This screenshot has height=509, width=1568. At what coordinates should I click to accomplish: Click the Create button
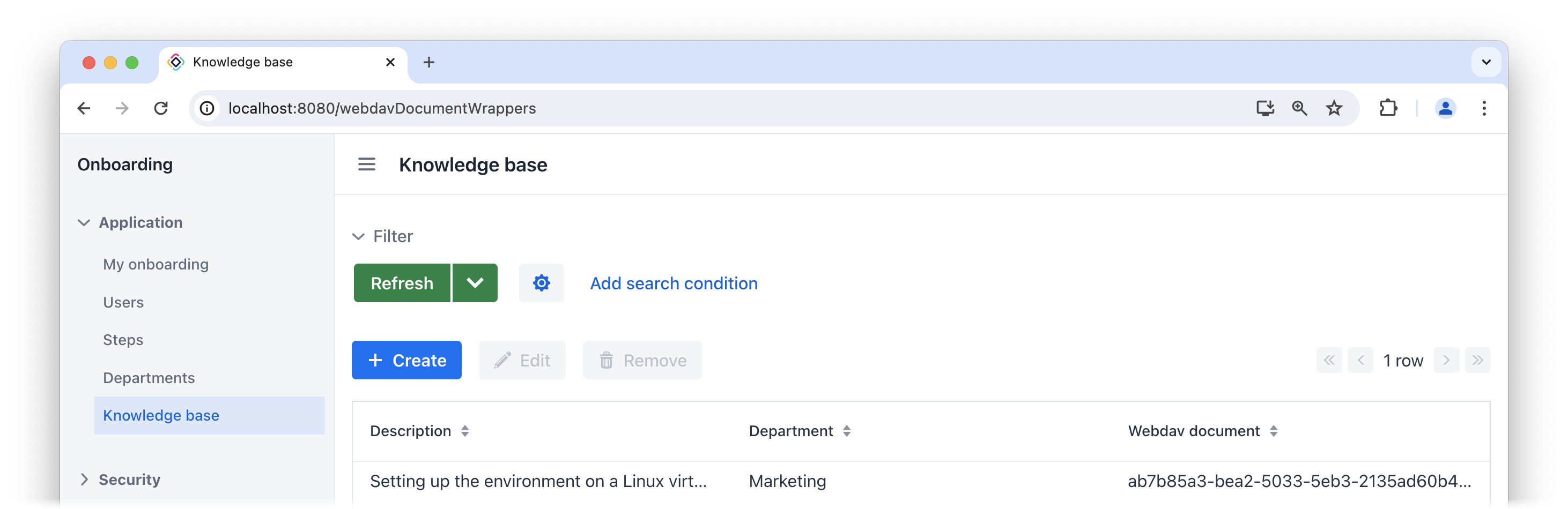tap(406, 360)
